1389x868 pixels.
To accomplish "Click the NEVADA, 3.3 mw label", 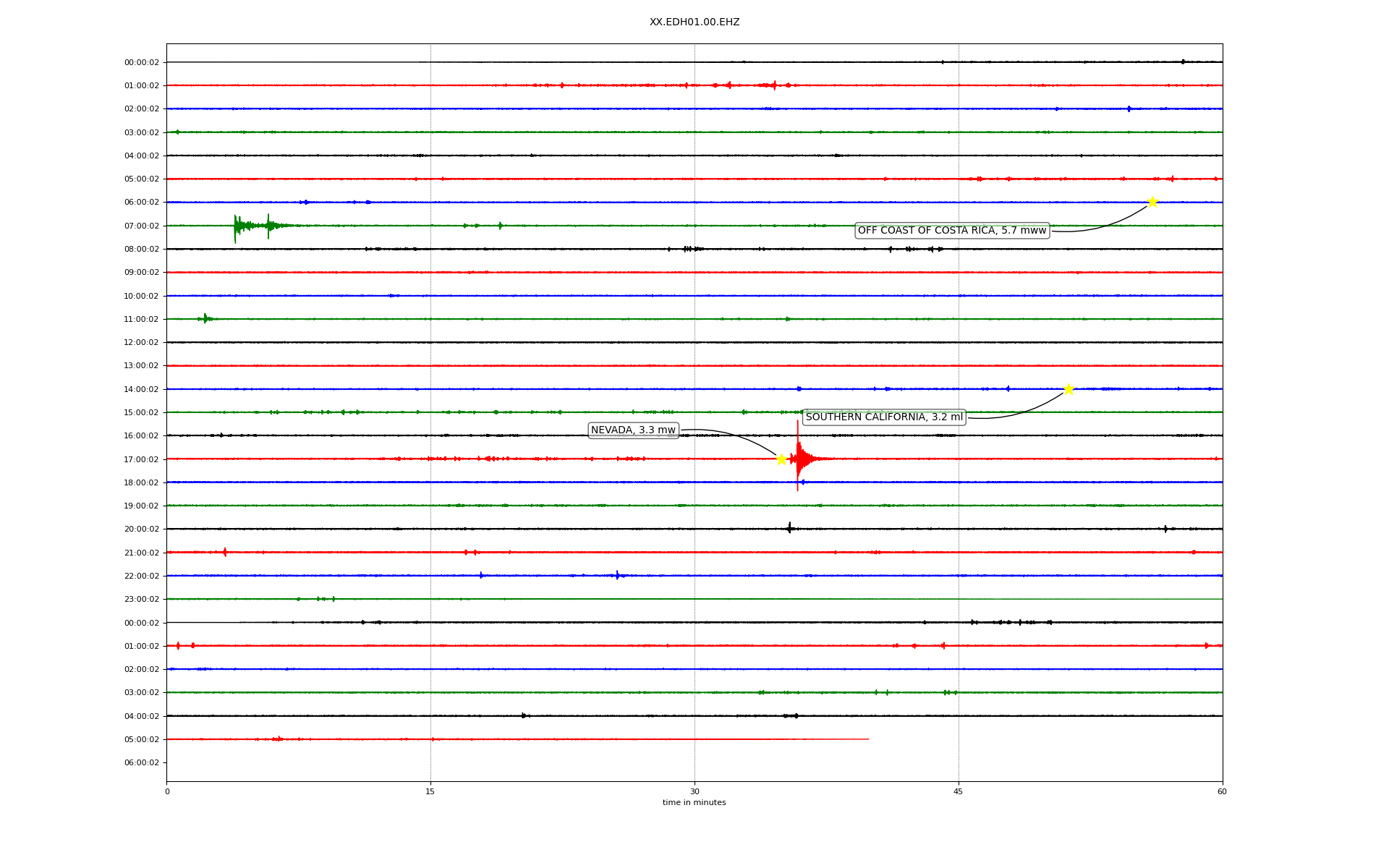I will (x=633, y=430).
